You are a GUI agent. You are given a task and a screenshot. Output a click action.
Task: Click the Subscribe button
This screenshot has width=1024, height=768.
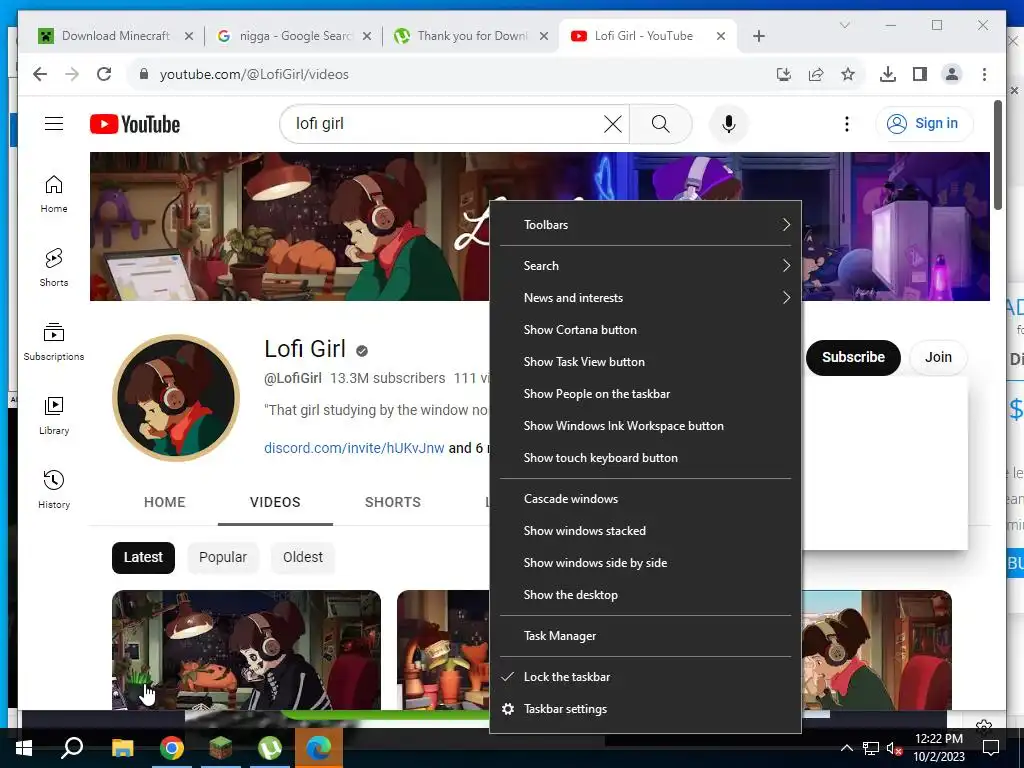[x=853, y=357]
